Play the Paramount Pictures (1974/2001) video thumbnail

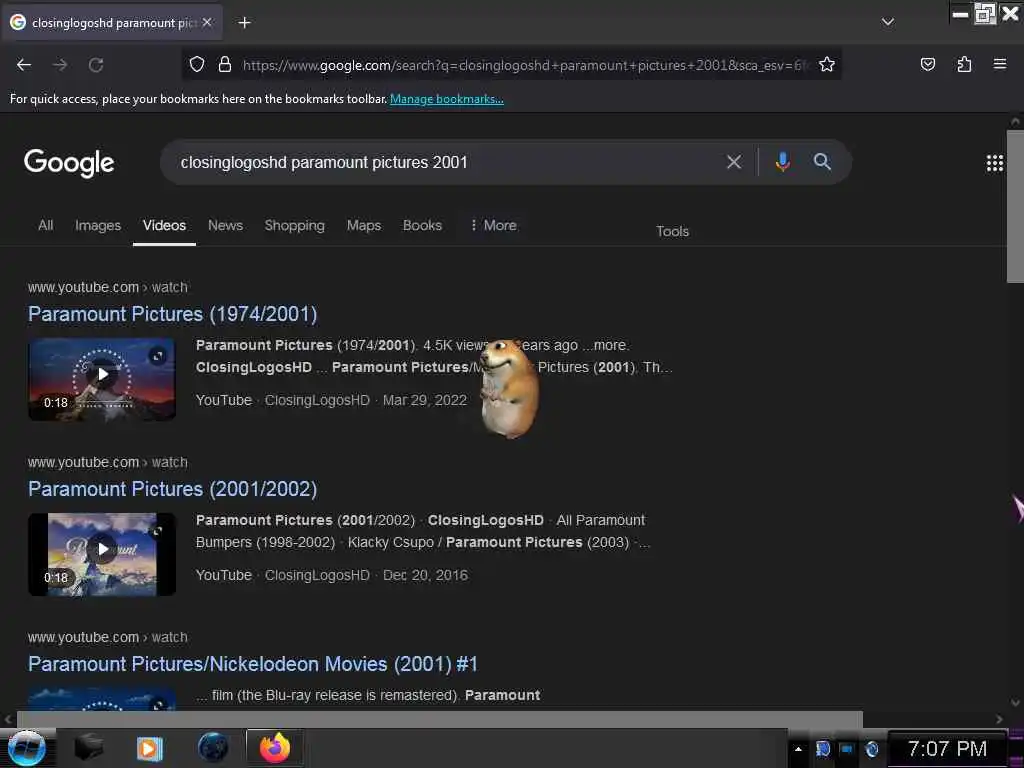coord(102,379)
